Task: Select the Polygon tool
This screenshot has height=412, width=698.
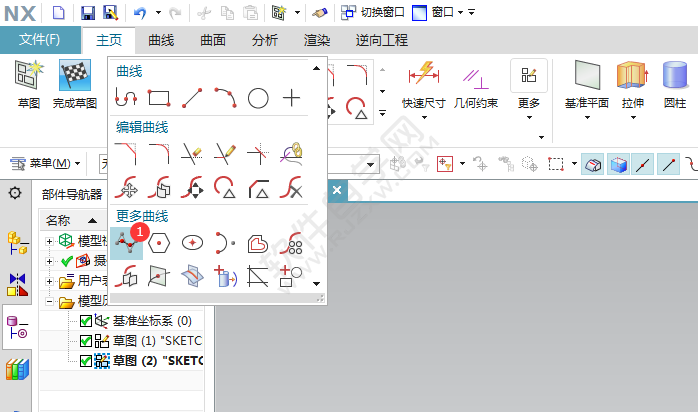Action: 159,243
